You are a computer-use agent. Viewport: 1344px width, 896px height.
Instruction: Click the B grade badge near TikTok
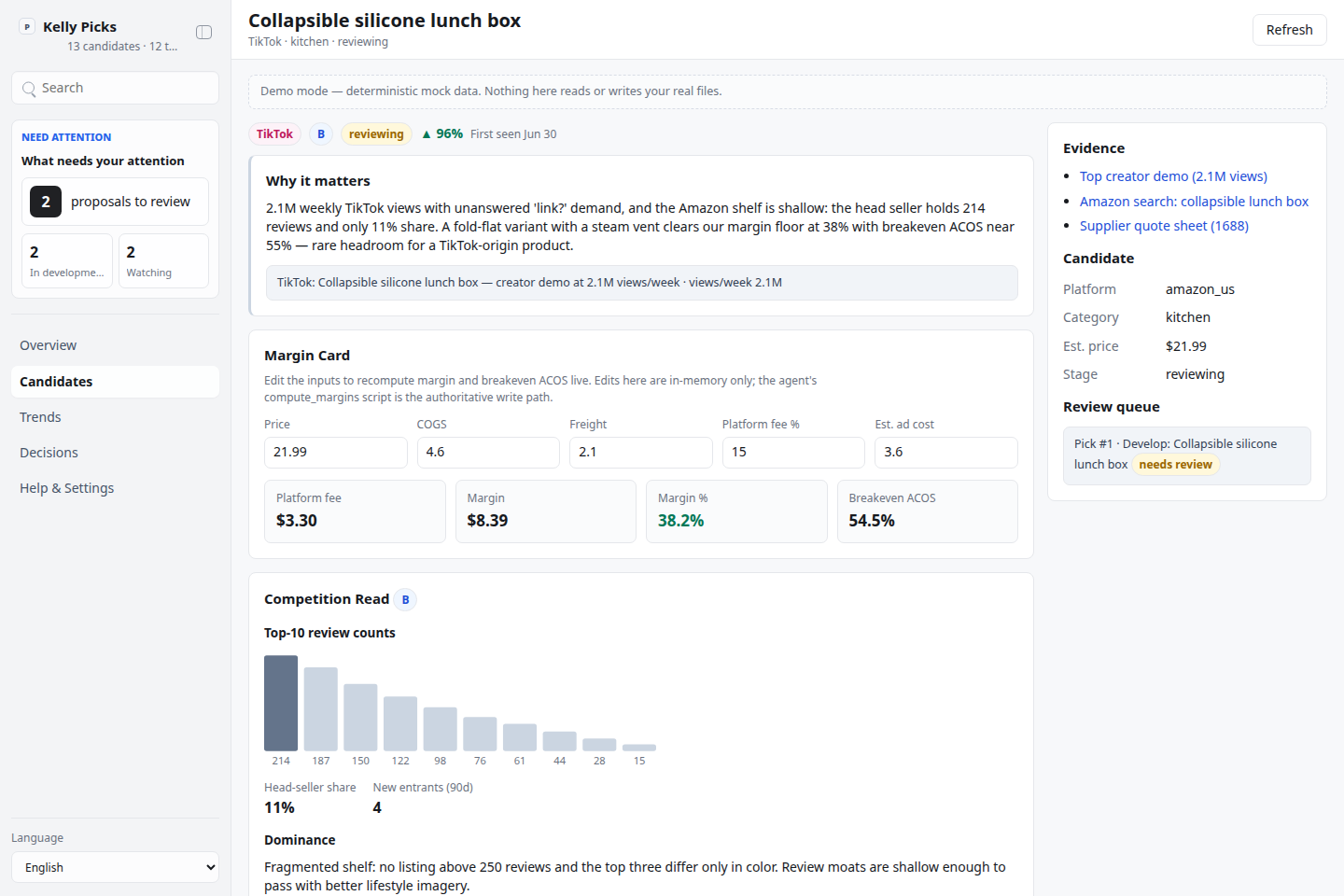pyautogui.click(x=321, y=134)
